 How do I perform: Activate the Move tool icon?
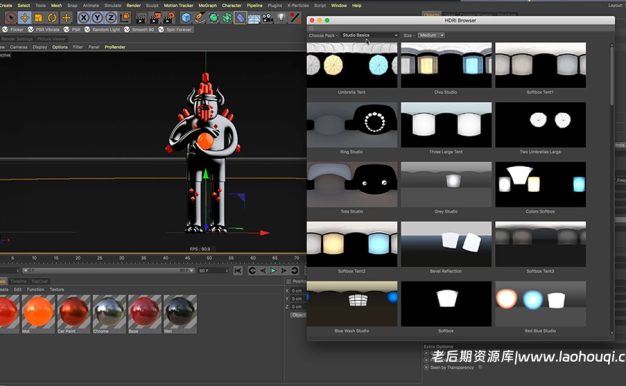point(25,18)
